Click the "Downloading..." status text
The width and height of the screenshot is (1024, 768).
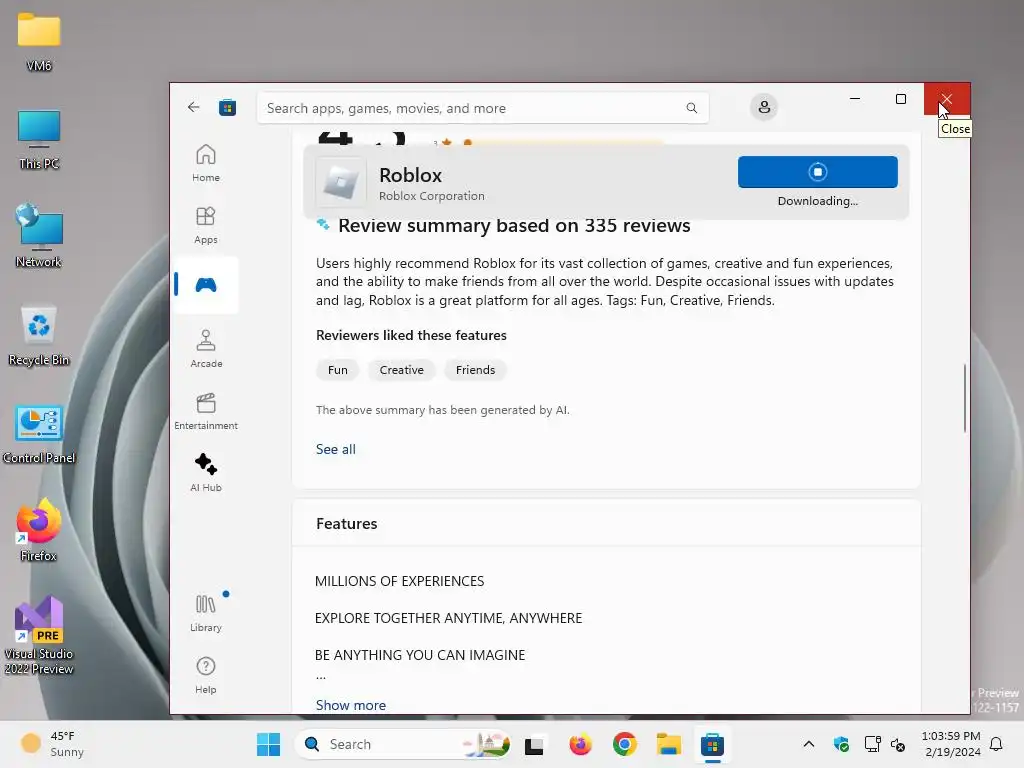818,201
